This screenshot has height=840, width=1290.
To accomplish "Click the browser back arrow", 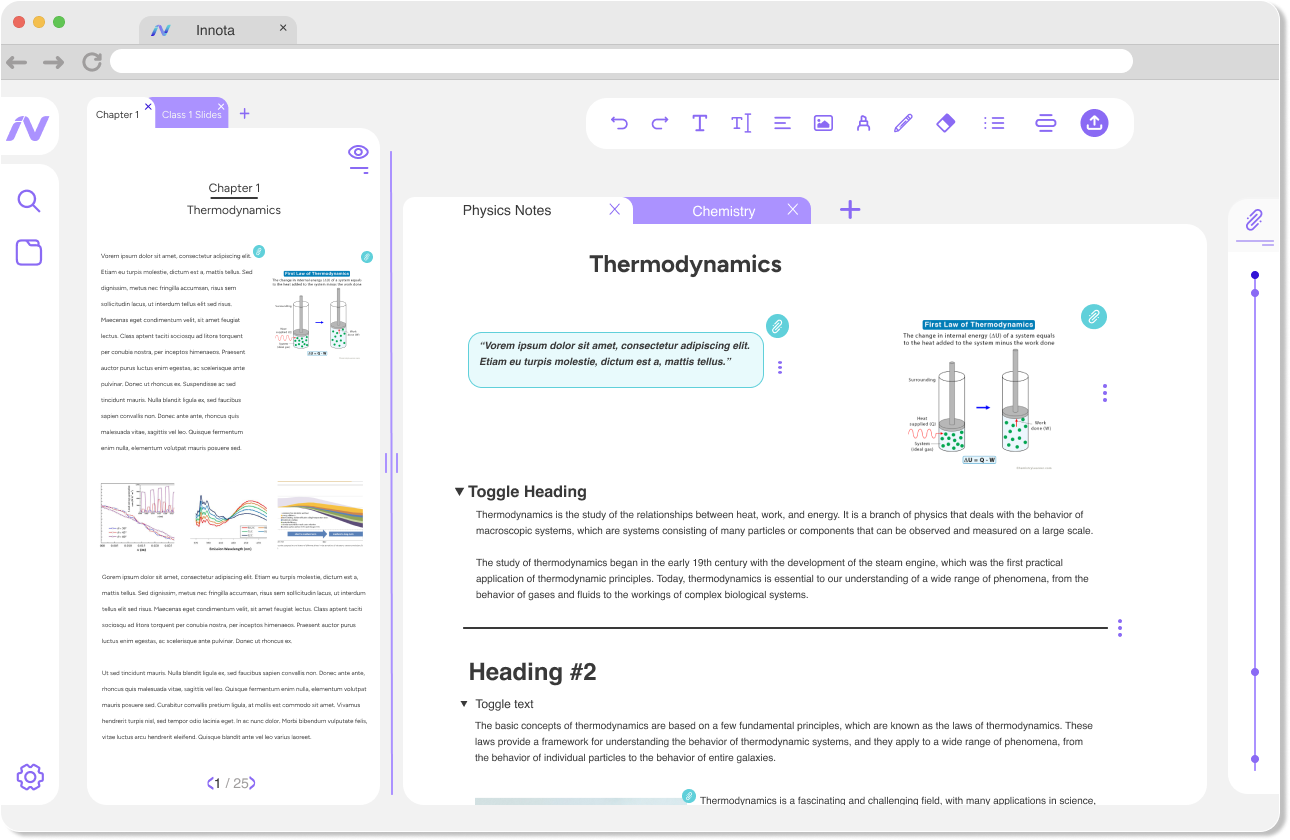I will click(16, 62).
